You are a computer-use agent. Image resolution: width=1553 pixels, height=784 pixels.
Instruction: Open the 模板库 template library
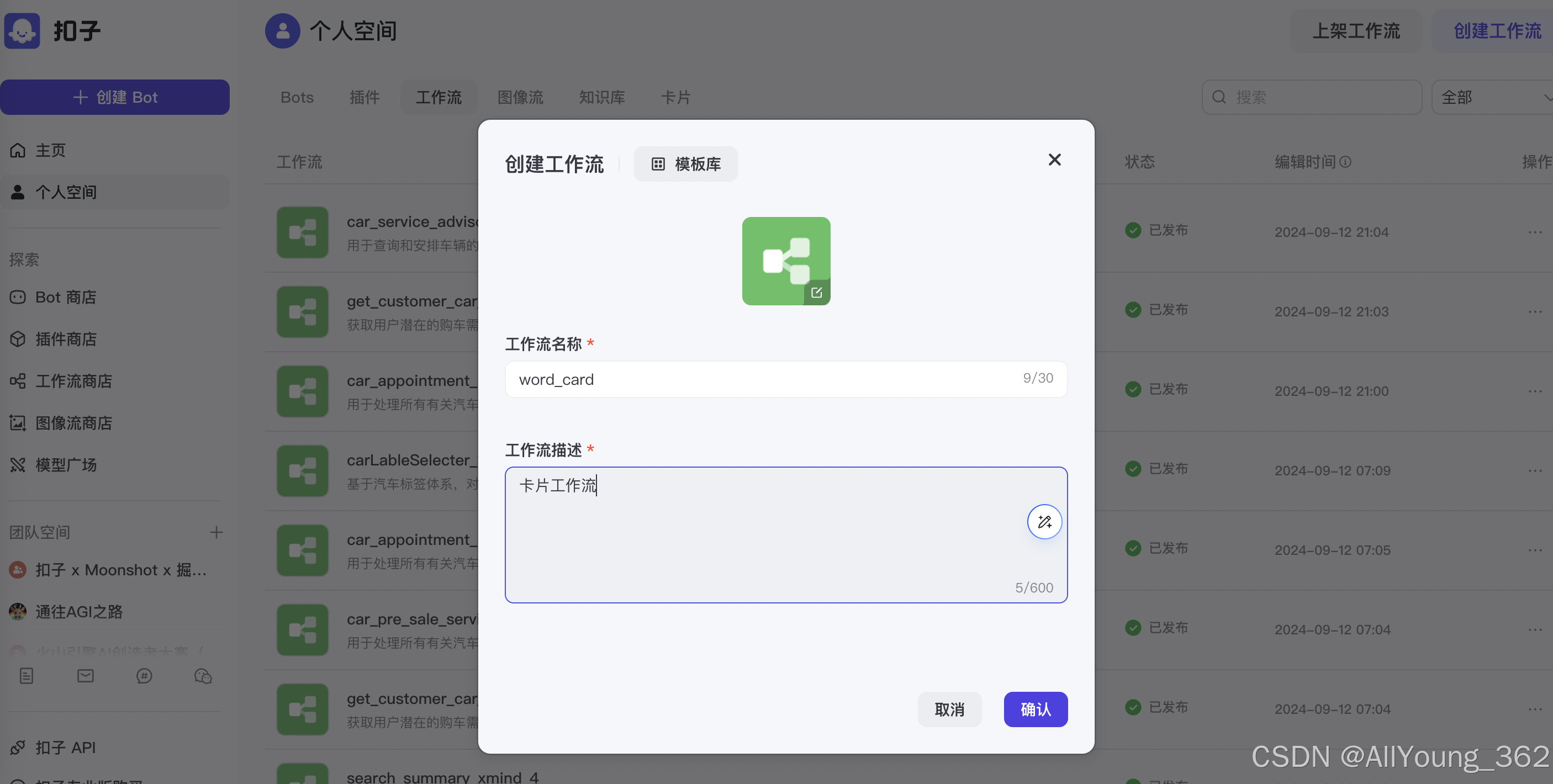coord(685,164)
